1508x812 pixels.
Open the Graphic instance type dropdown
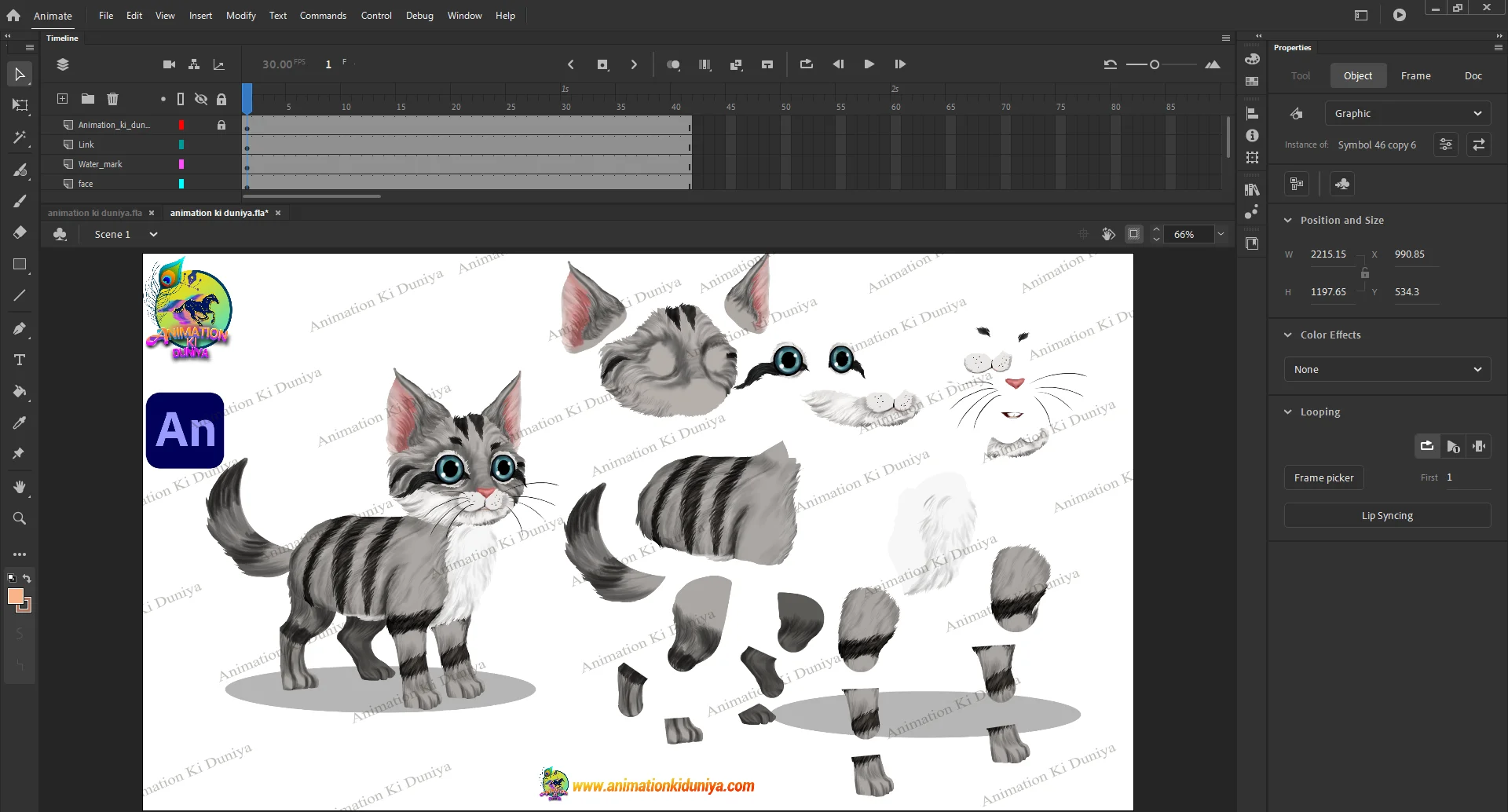coord(1407,114)
